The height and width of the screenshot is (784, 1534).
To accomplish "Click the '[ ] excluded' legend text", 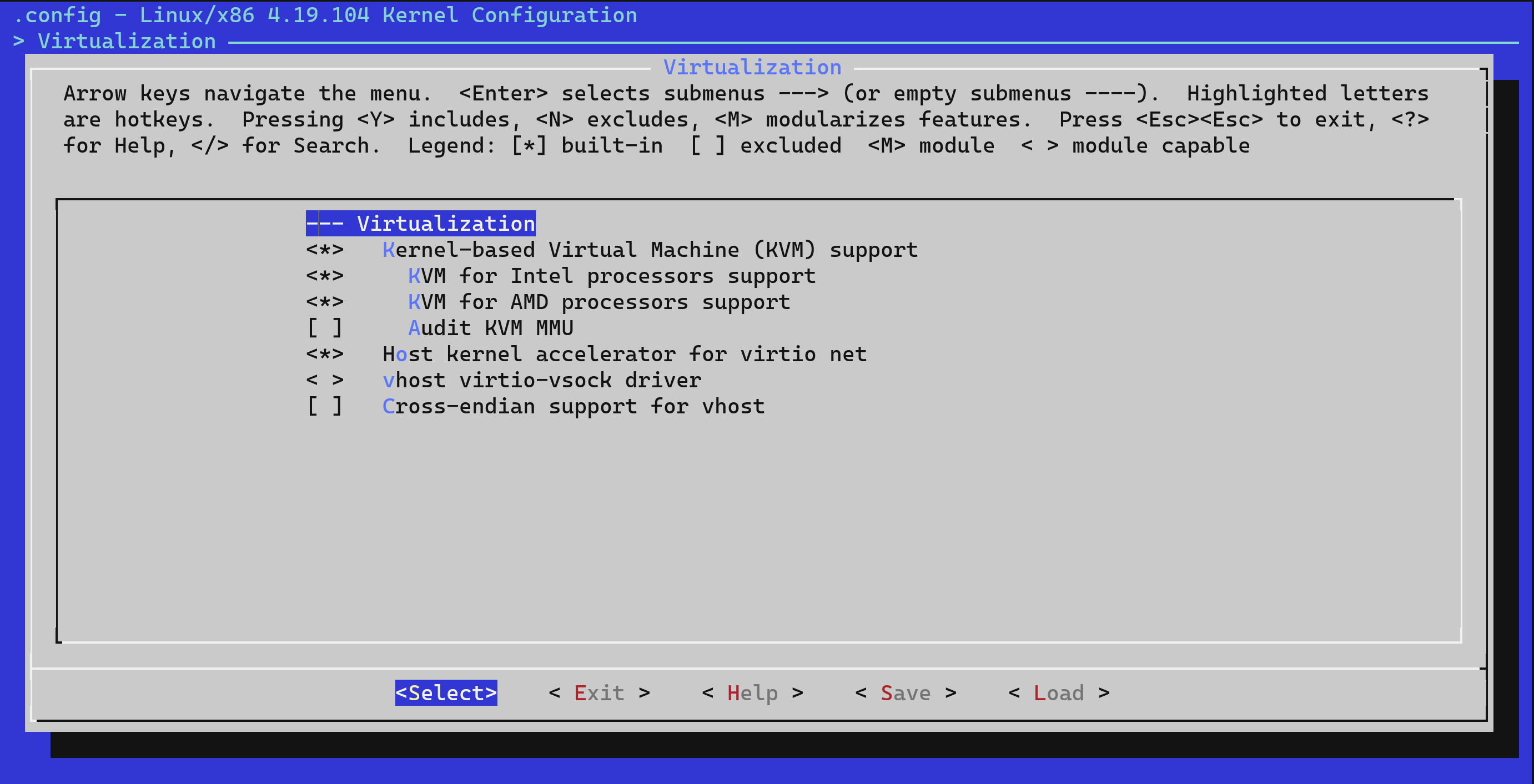I will click(x=765, y=146).
